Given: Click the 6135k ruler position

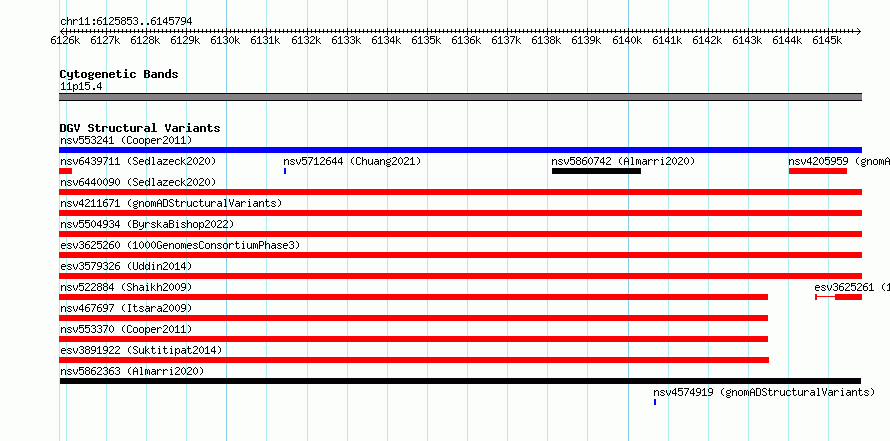Looking at the screenshot, I should click(x=427, y=40).
